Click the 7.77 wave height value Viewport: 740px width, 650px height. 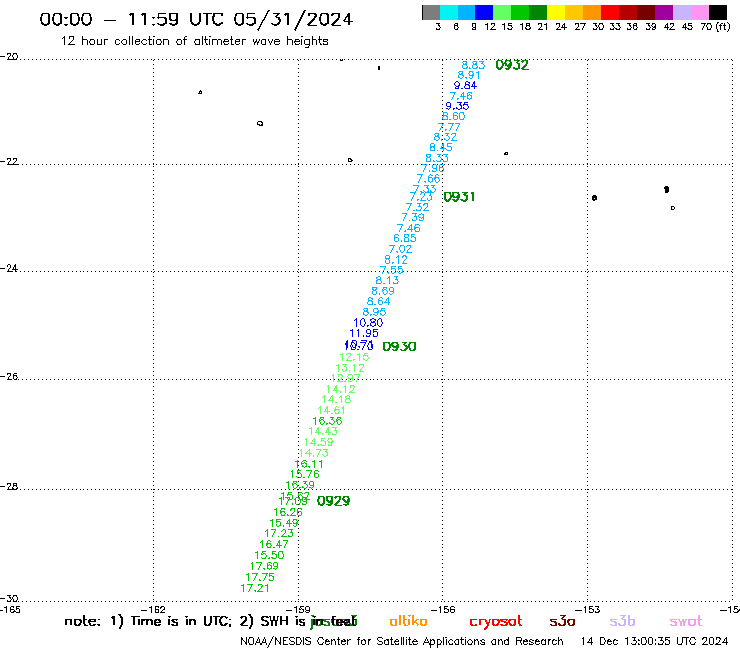click(x=448, y=127)
